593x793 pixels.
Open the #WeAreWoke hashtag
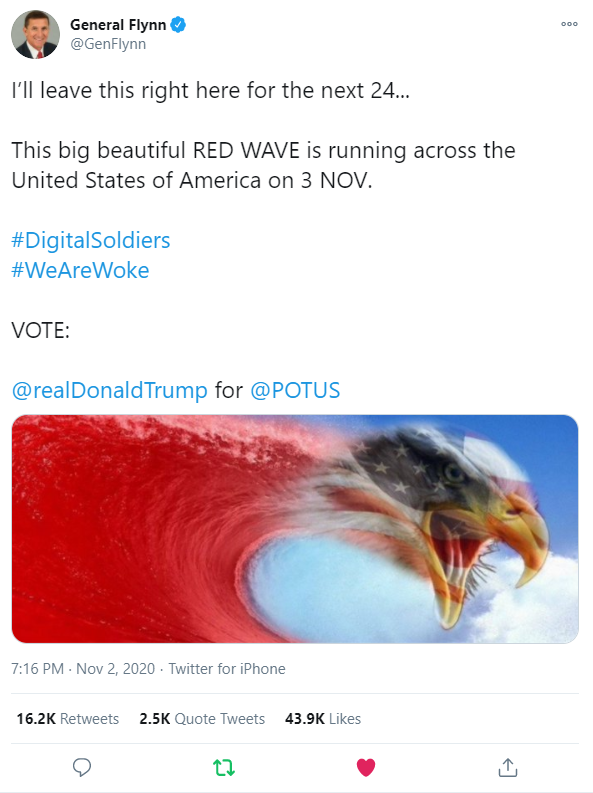click(80, 270)
